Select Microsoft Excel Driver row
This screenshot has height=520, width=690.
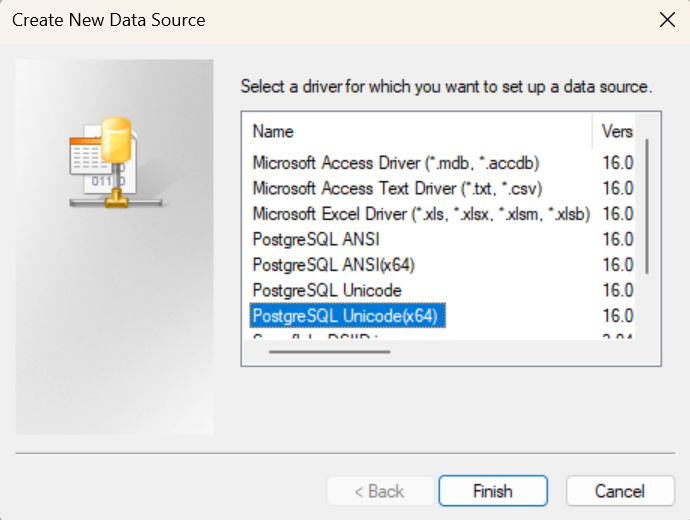coord(421,214)
